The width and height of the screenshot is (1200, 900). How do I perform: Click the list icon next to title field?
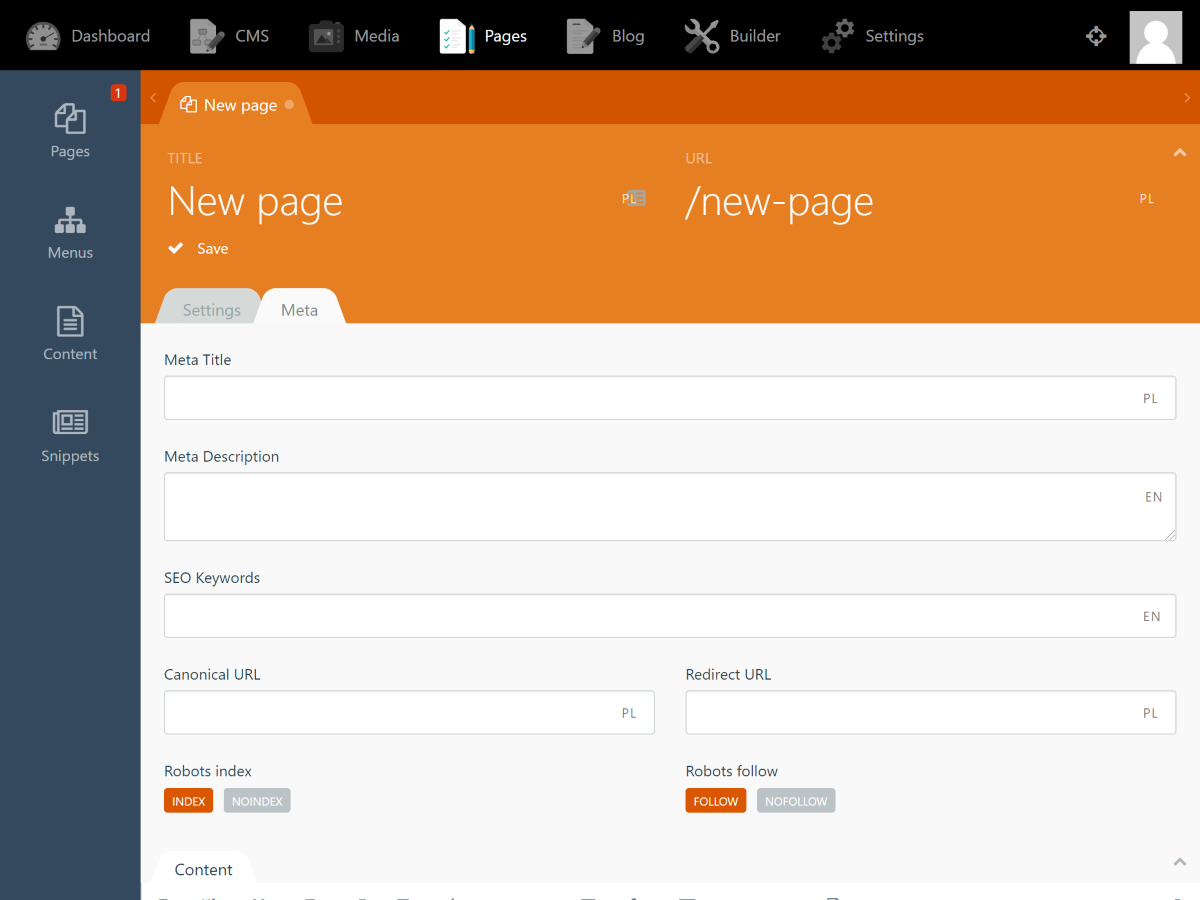635,198
